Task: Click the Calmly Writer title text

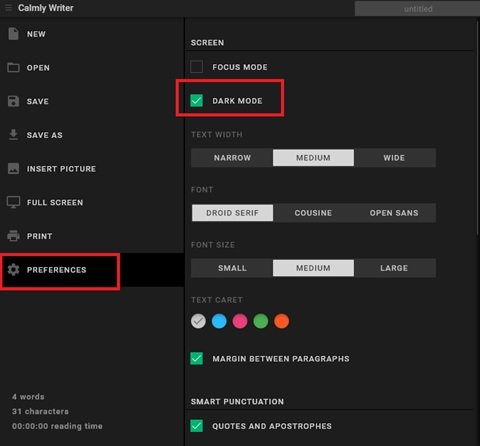Action: pos(46,8)
